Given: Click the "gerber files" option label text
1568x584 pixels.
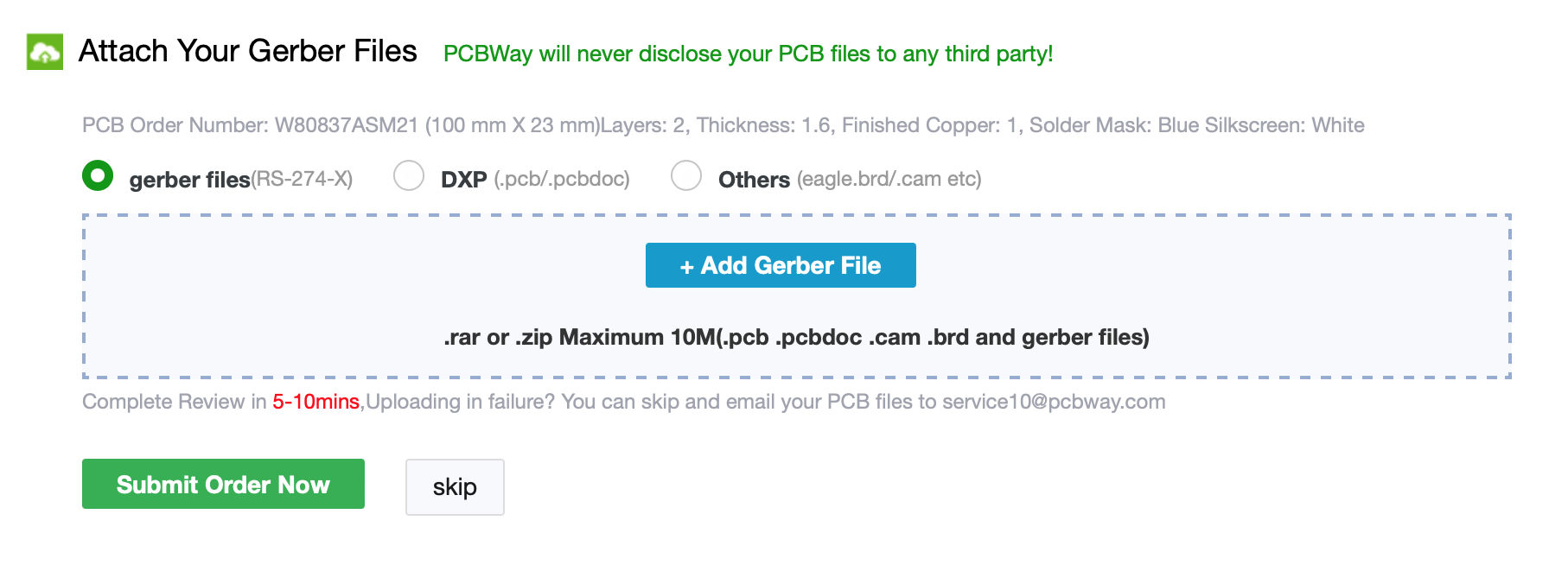Looking at the screenshot, I should 190,180.
